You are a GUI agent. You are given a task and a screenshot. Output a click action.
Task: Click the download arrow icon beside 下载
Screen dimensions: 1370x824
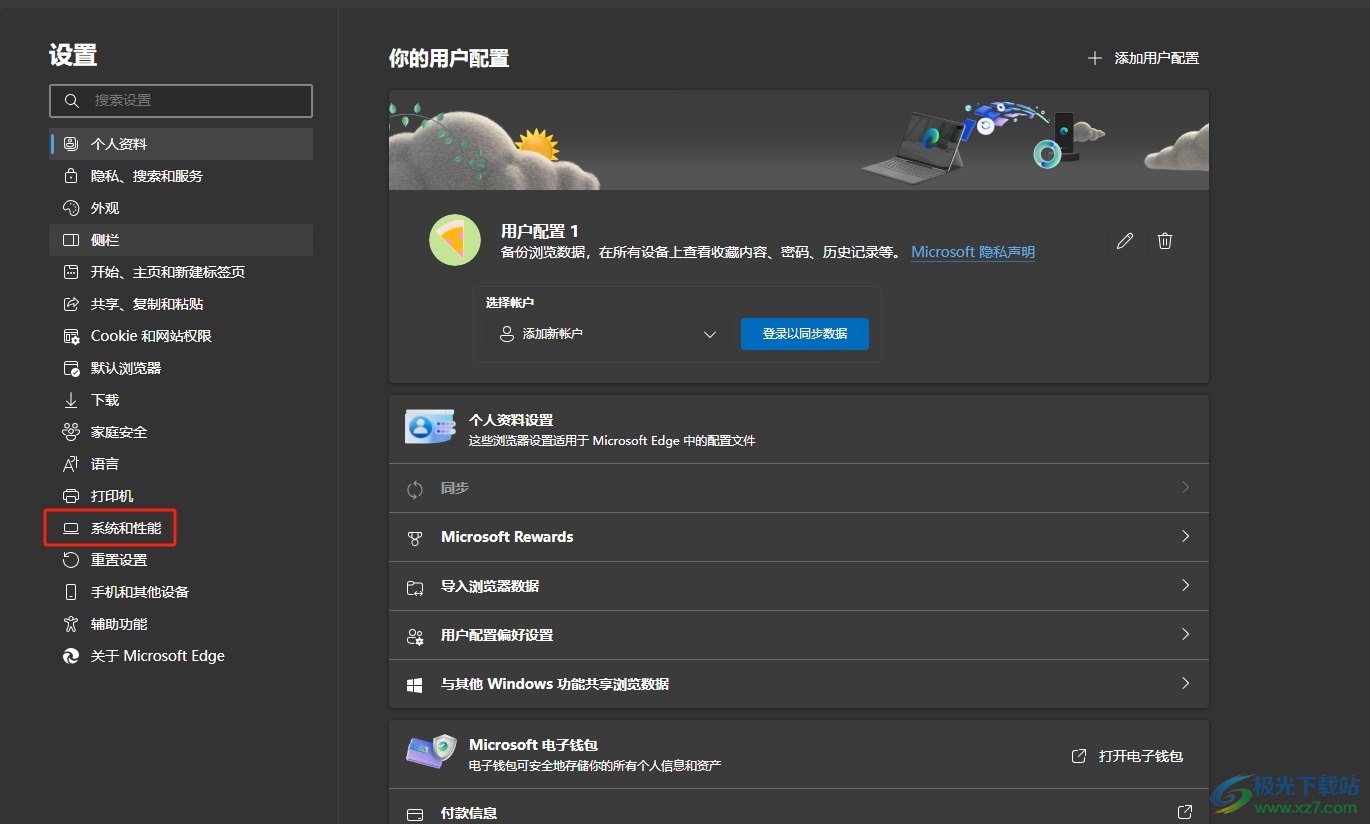pyautogui.click(x=71, y=400)
